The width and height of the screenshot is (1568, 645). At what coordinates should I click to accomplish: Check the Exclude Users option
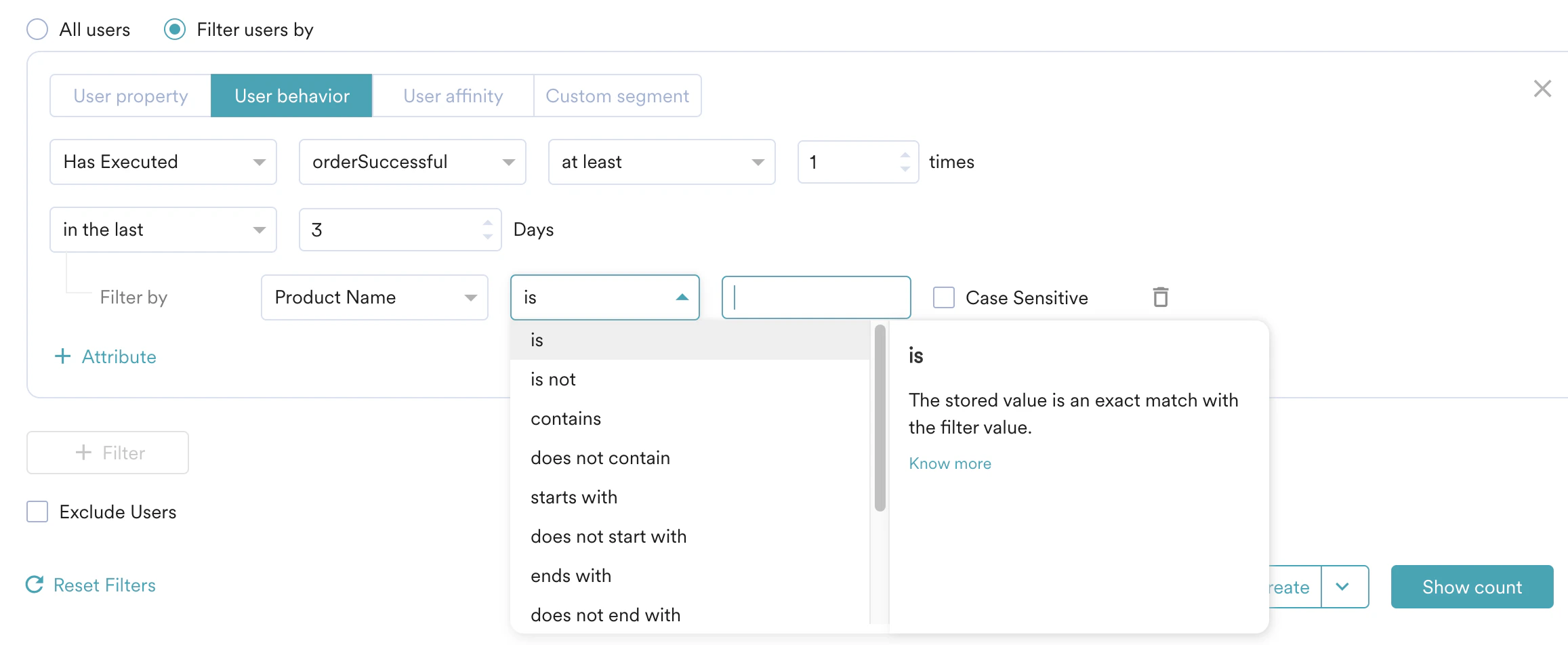(x=37, y=512)
